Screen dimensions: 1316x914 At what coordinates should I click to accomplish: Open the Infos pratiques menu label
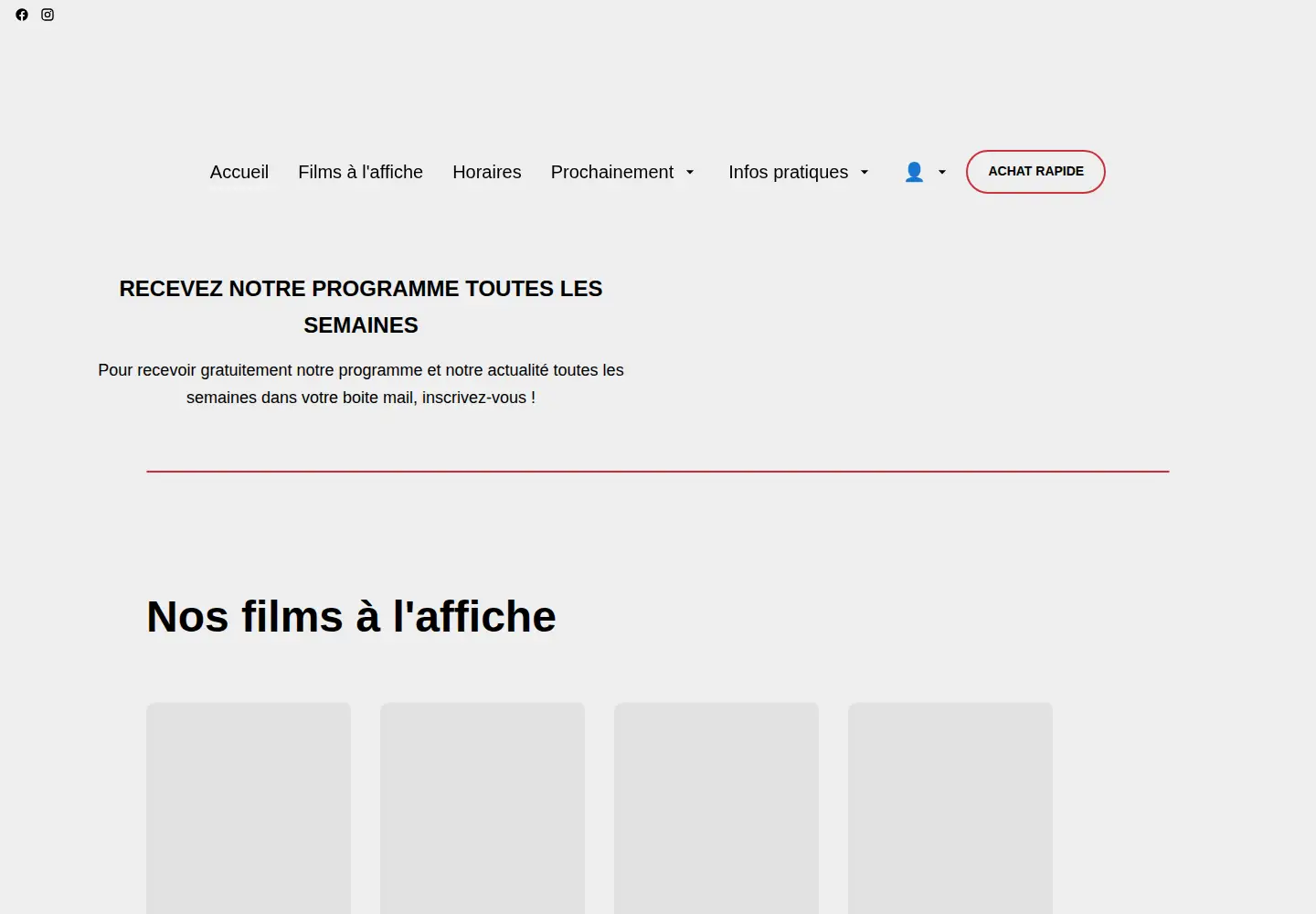coord(788,172)
